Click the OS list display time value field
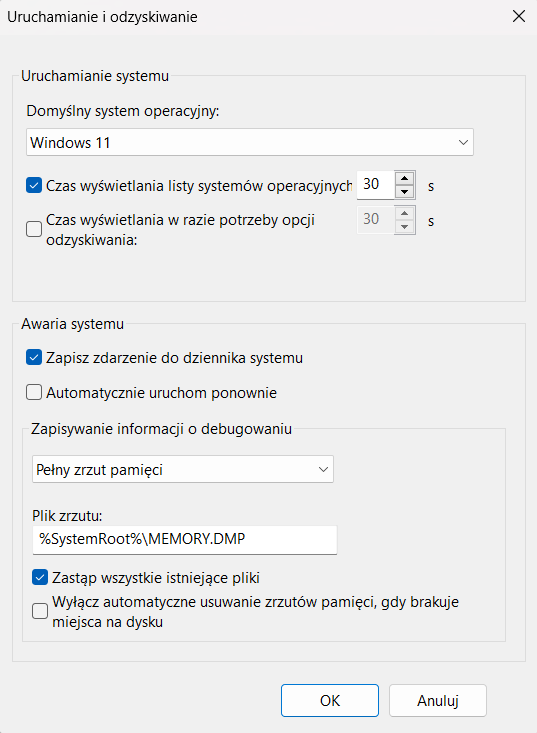The image size is (537, 733). click(x=376, y=184)
